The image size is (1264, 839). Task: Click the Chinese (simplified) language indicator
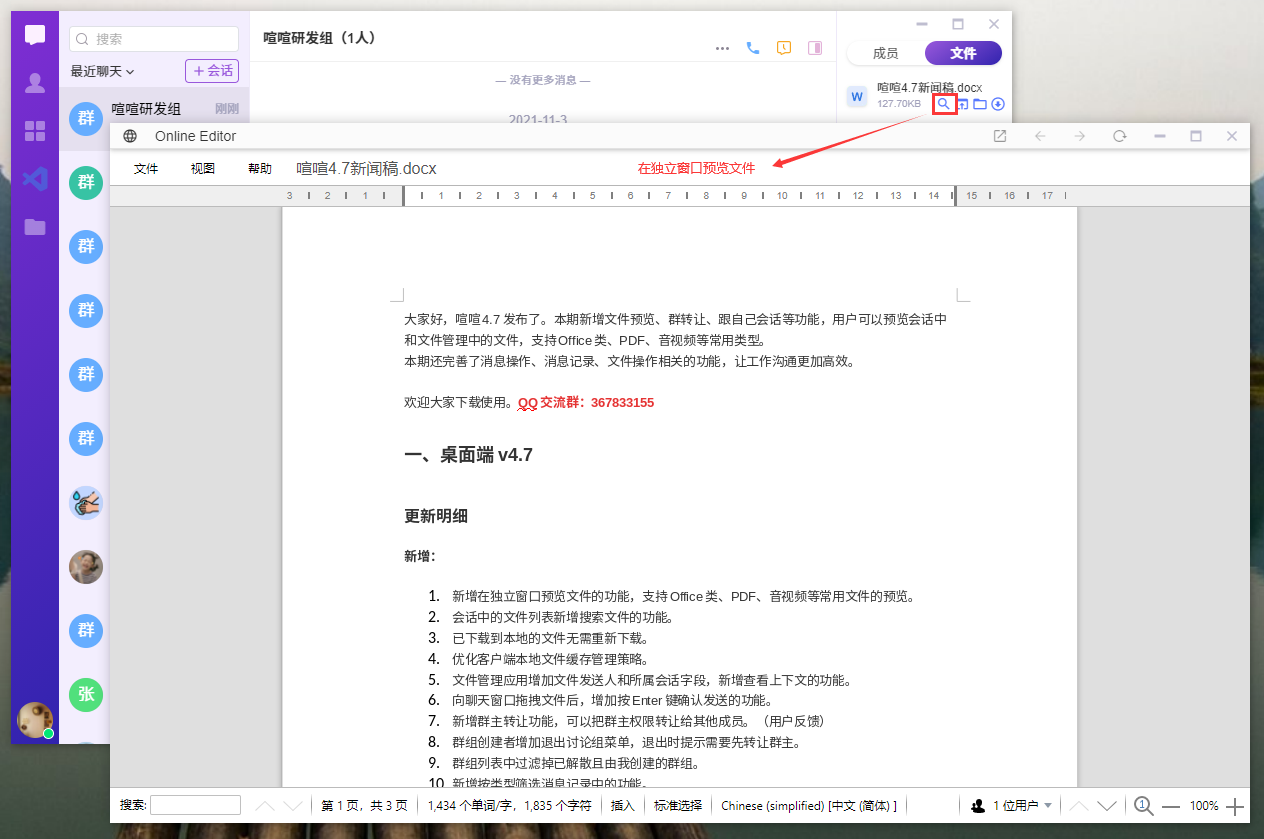pyautogui.click(x=809, y=805)
